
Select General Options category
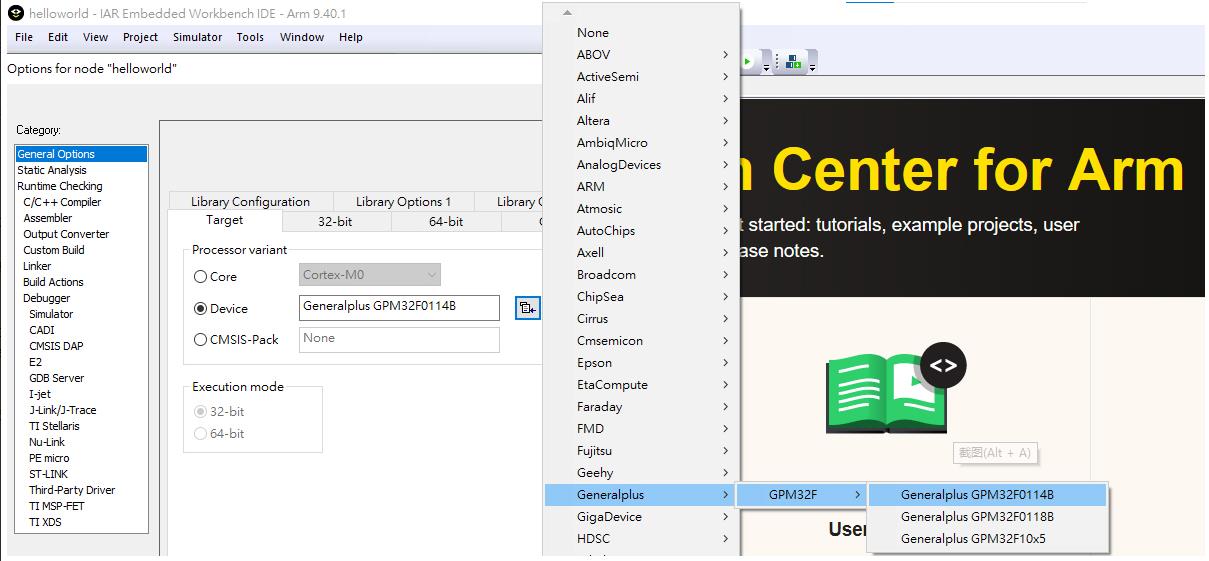(x=81, y=154)
